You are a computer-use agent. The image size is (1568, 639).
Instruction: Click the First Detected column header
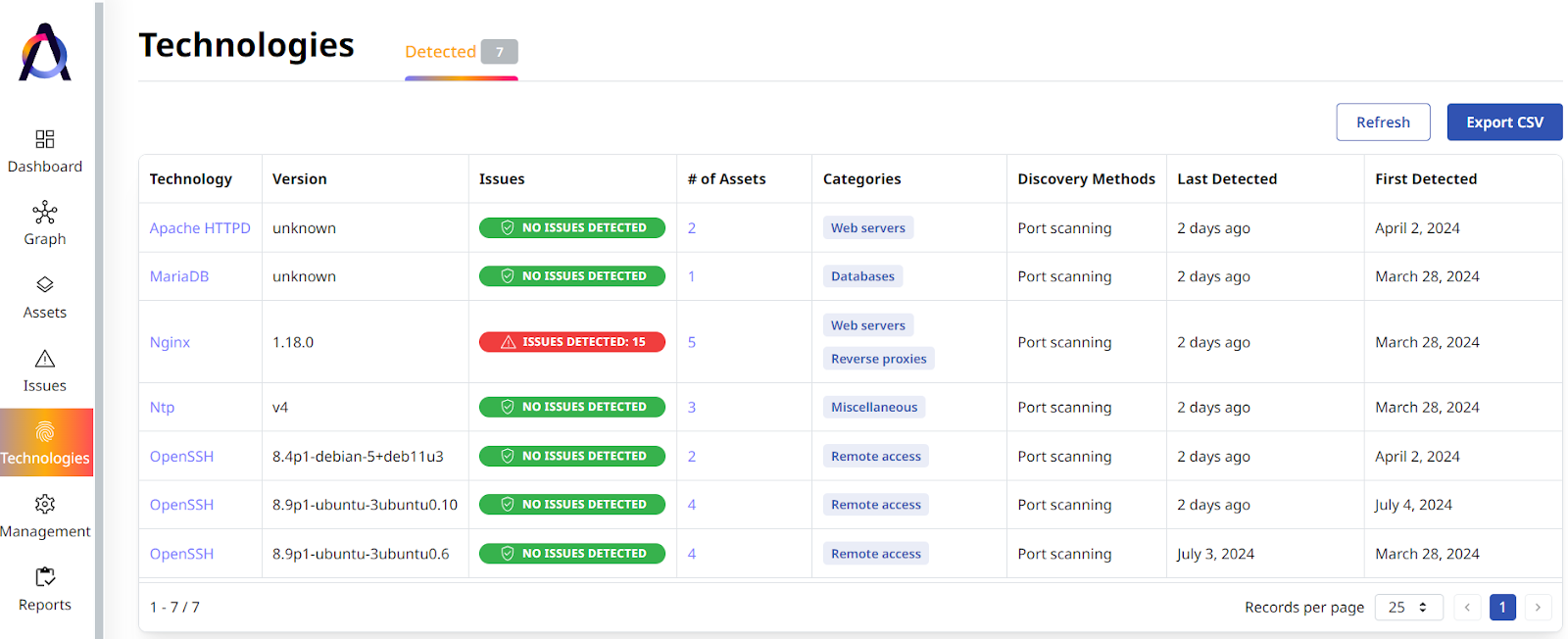click(1426, 179)
